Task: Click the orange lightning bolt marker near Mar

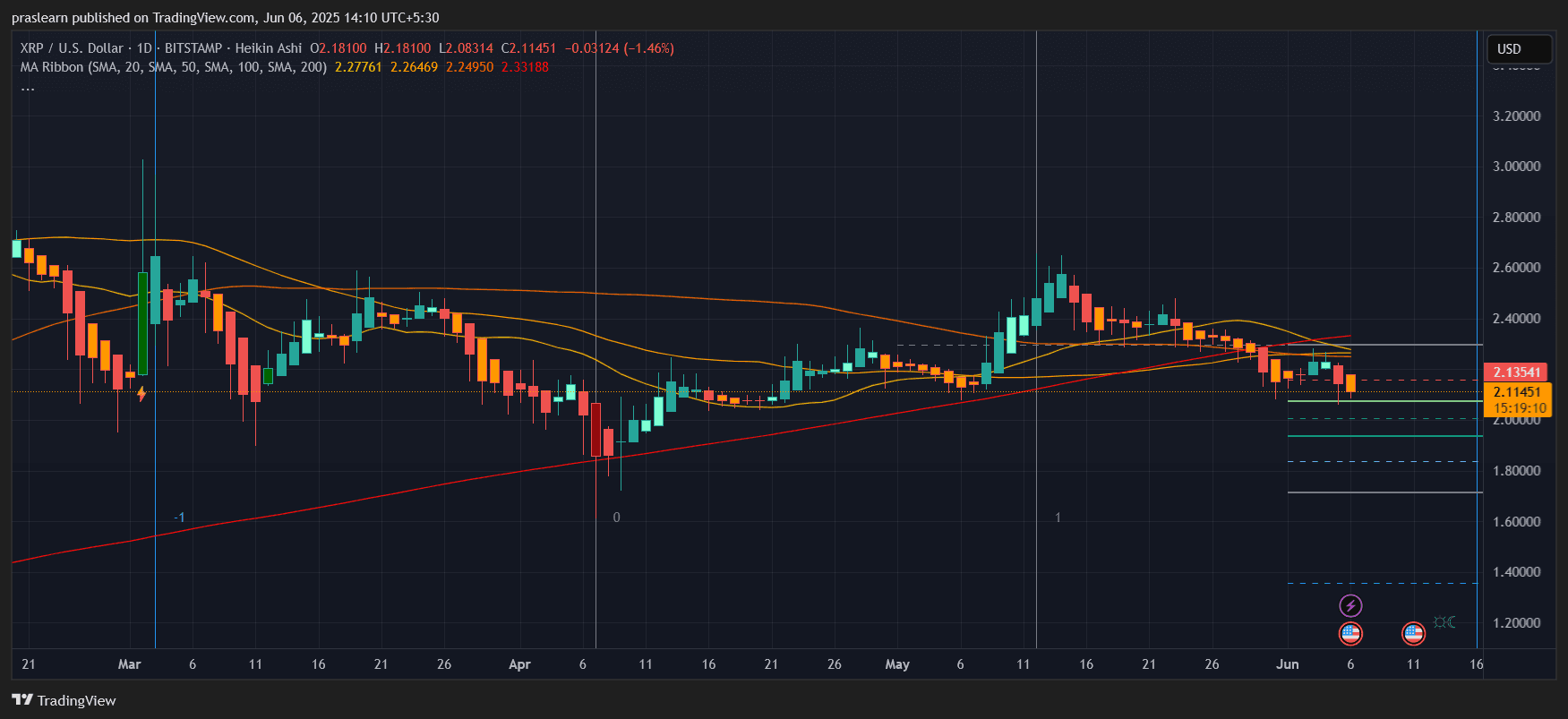Action: coord(141,393)
